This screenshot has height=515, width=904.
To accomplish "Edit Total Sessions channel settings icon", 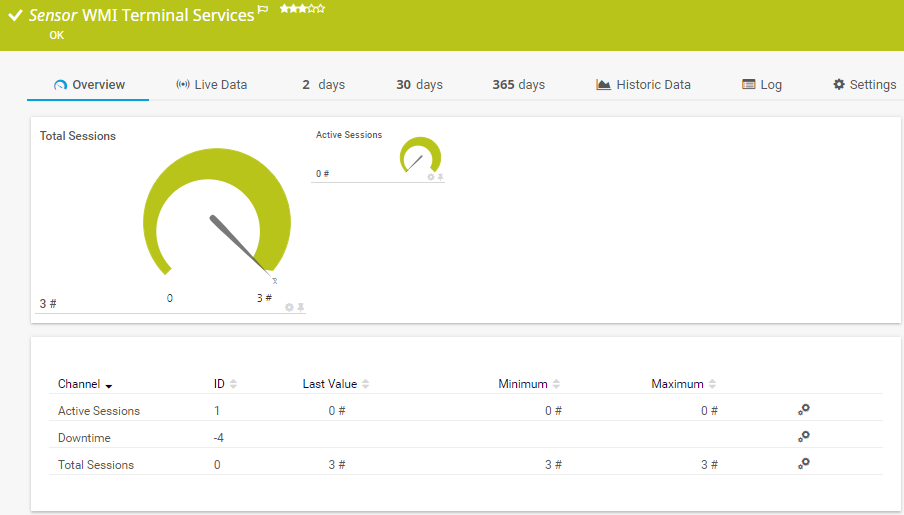I will coord(803,463).
